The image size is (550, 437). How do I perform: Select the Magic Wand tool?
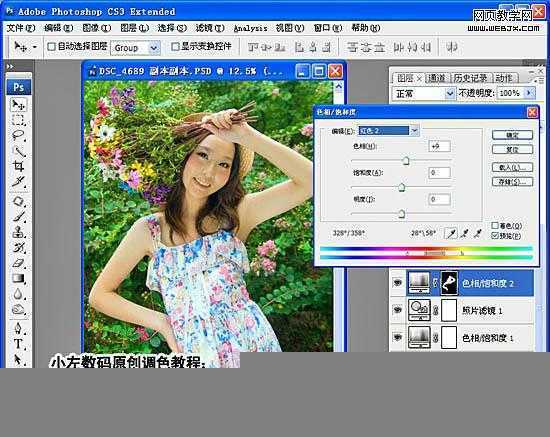(19, 151)
